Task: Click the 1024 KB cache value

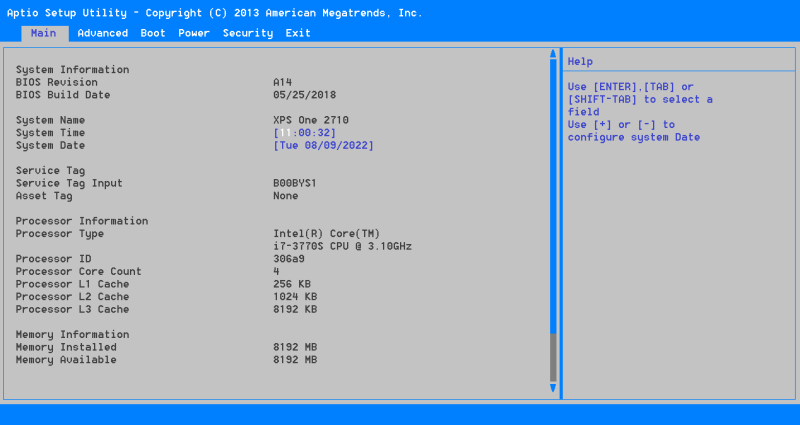Action: click(295, 297)
